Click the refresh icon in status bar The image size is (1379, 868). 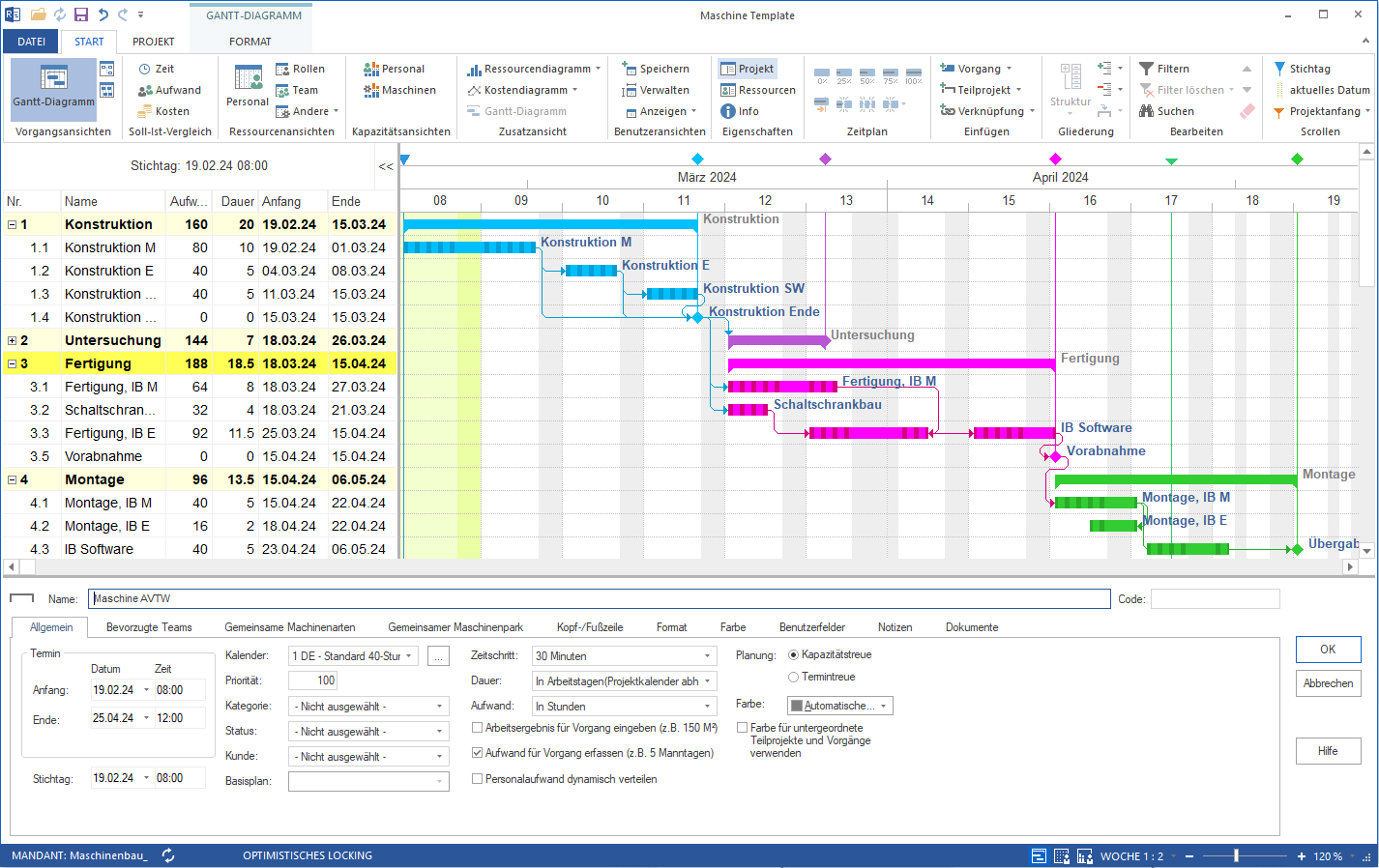168,855
